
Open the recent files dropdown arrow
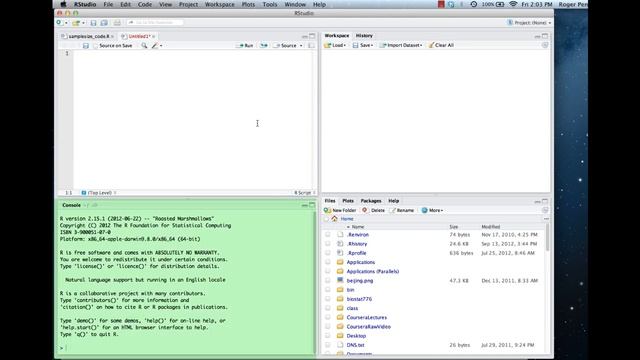click(83, 23)
